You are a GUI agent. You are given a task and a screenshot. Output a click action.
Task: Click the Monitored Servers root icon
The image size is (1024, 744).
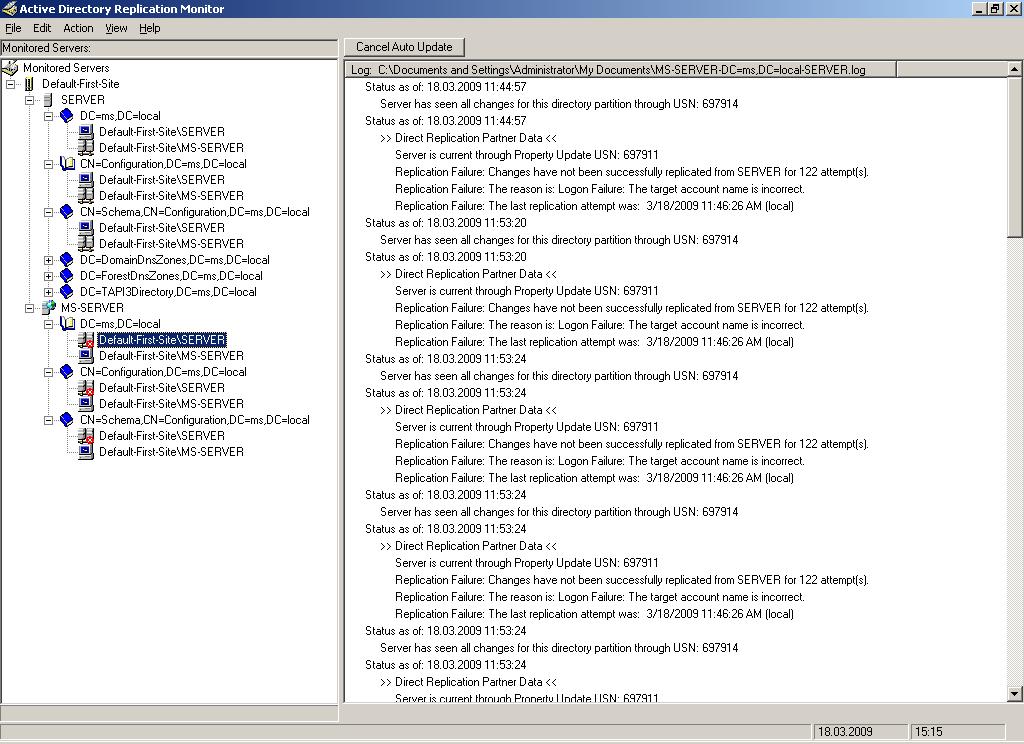(10, 67)
